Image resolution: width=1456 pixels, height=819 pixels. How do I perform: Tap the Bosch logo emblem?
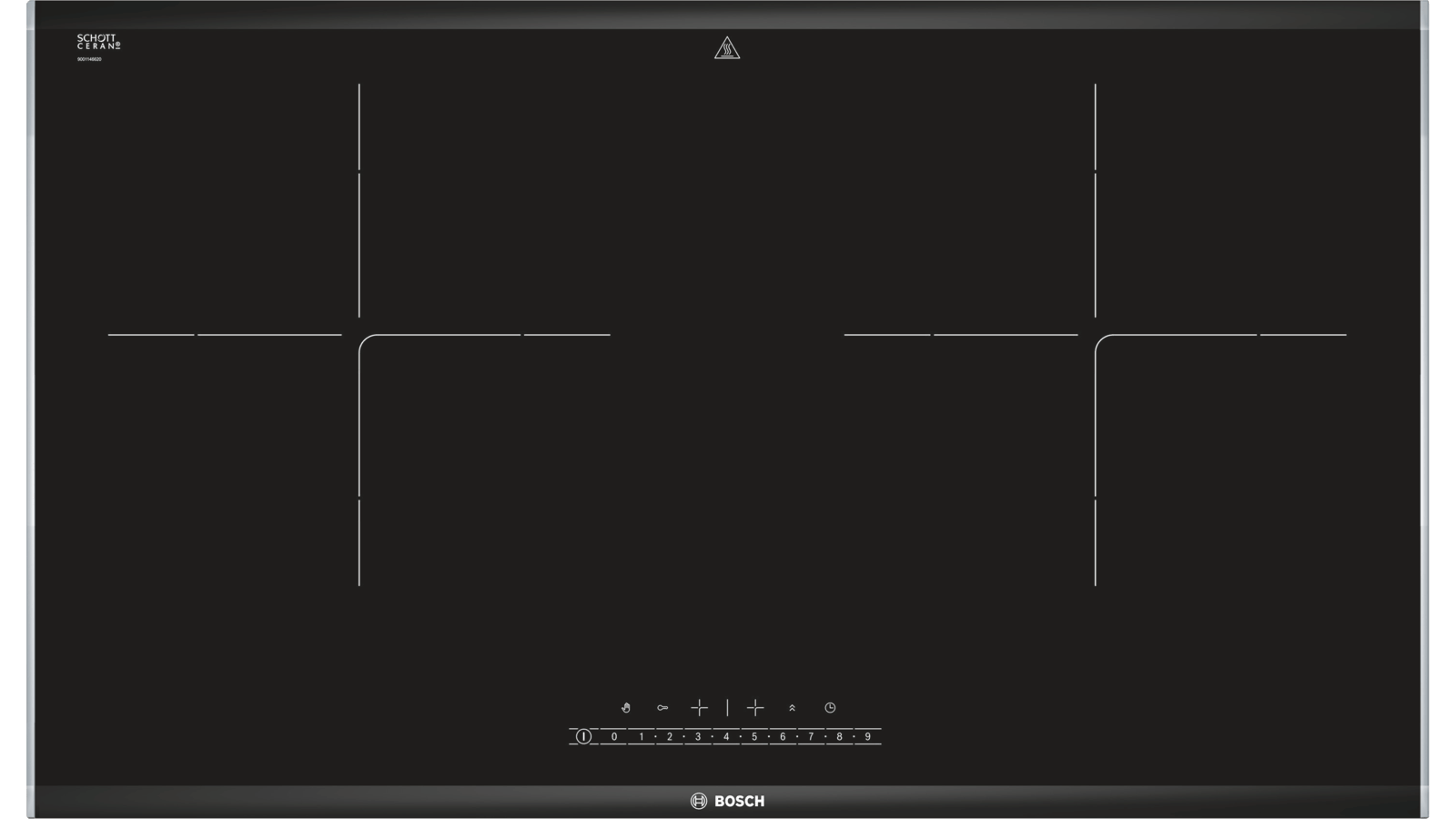[699, 801]
